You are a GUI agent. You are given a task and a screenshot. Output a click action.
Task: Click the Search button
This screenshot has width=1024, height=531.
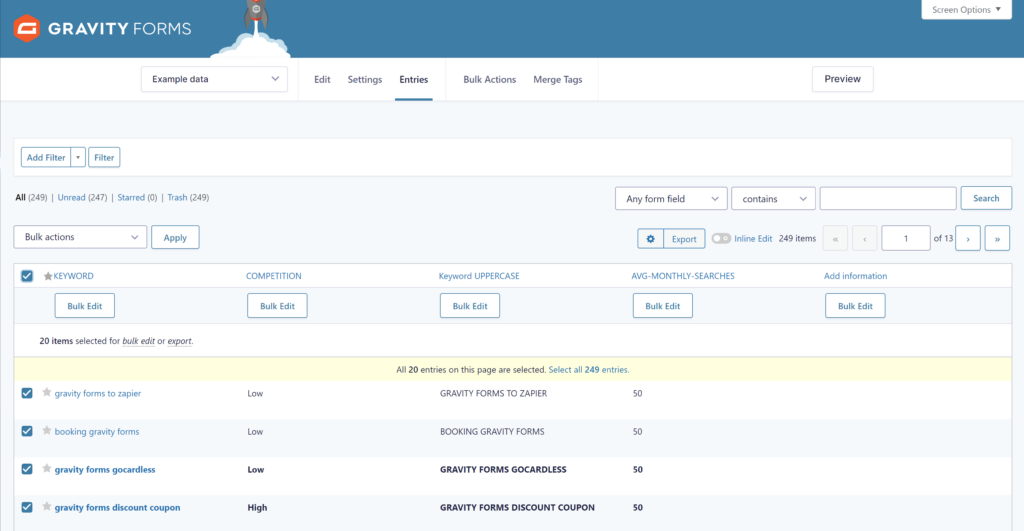coord(986,199)
